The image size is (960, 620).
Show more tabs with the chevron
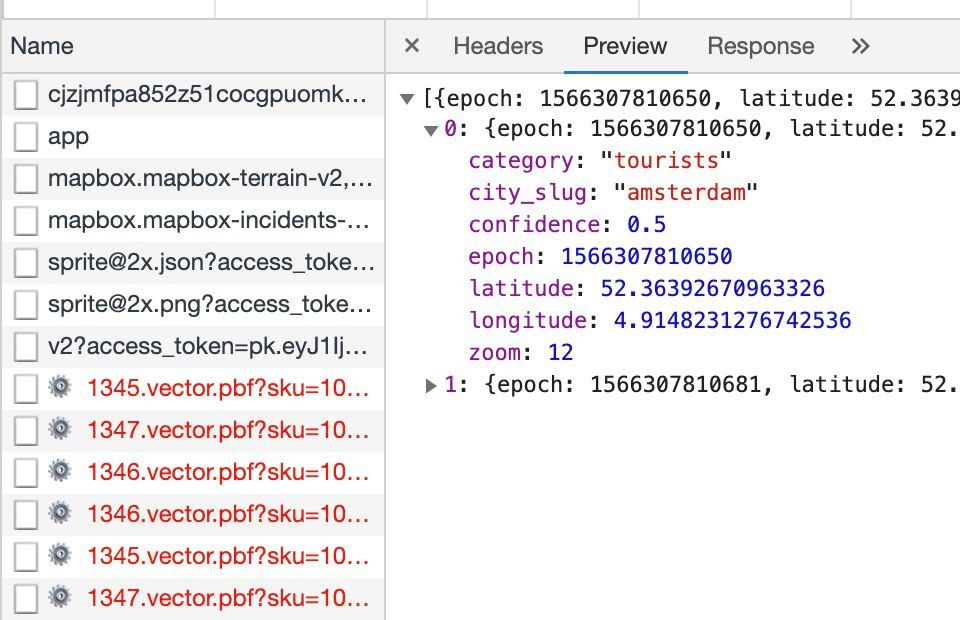(x=860, y=46)
